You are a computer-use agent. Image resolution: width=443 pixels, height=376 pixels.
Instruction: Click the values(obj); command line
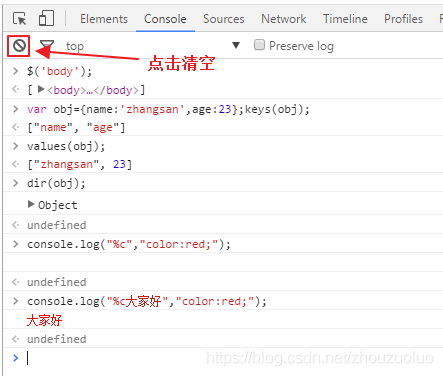pos(66,146)
